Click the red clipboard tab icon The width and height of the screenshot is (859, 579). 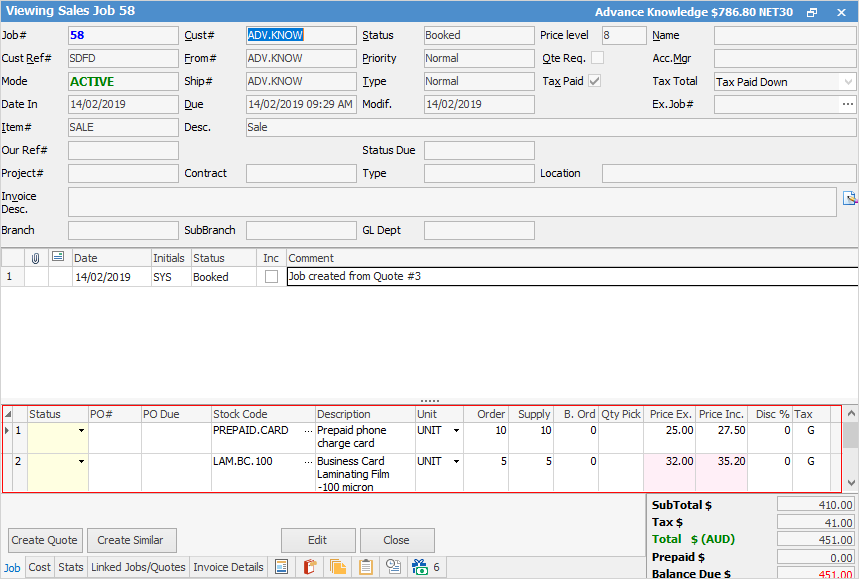(x=309, y=567)
